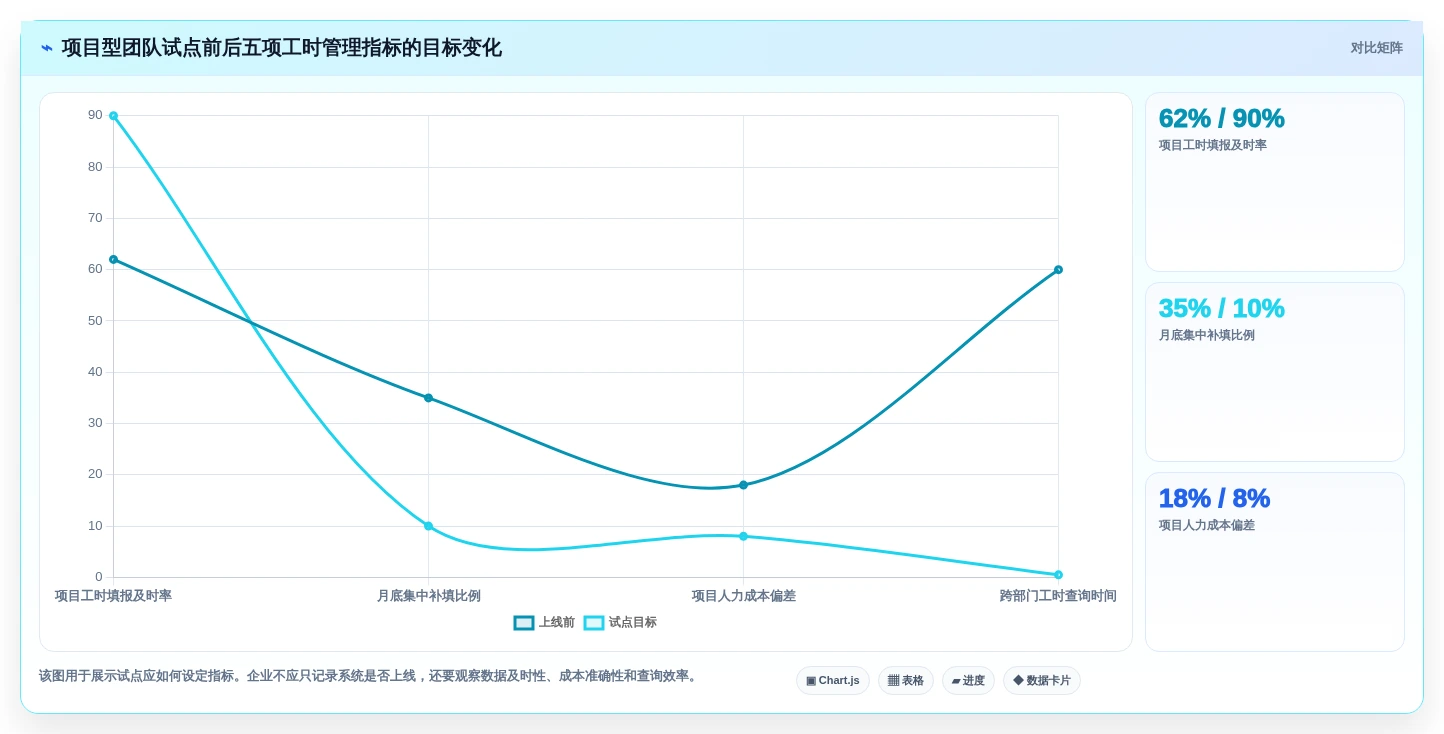Screen dimensions: 1444x734
Task: Toggle the 上线前 legend series
Action: pos(544,622)
